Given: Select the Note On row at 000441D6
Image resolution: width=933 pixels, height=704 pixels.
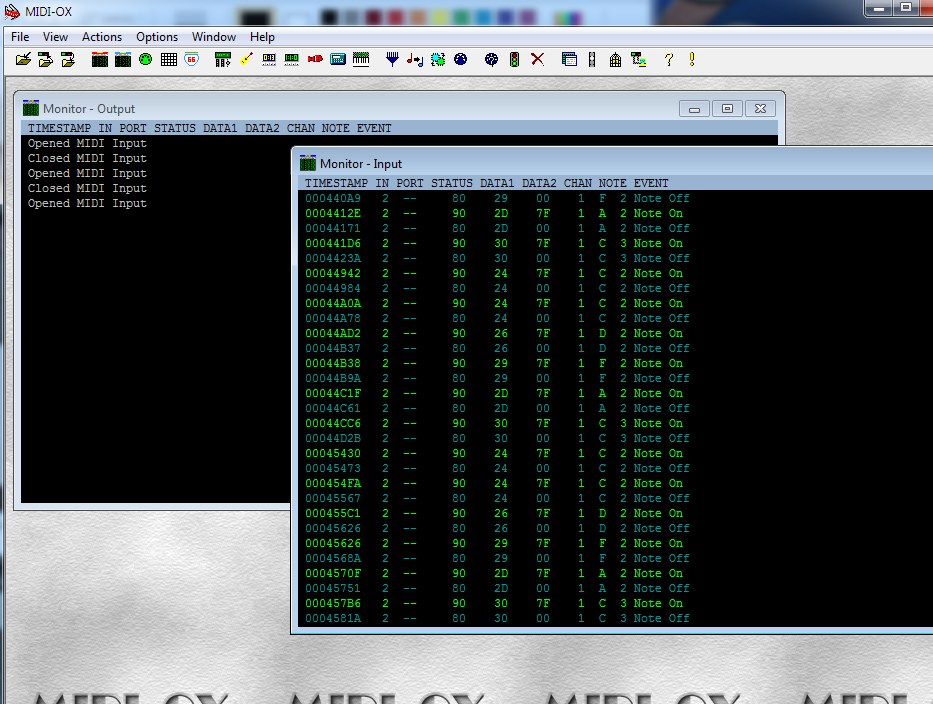Looking at the screenshot, I should (494, 243).
